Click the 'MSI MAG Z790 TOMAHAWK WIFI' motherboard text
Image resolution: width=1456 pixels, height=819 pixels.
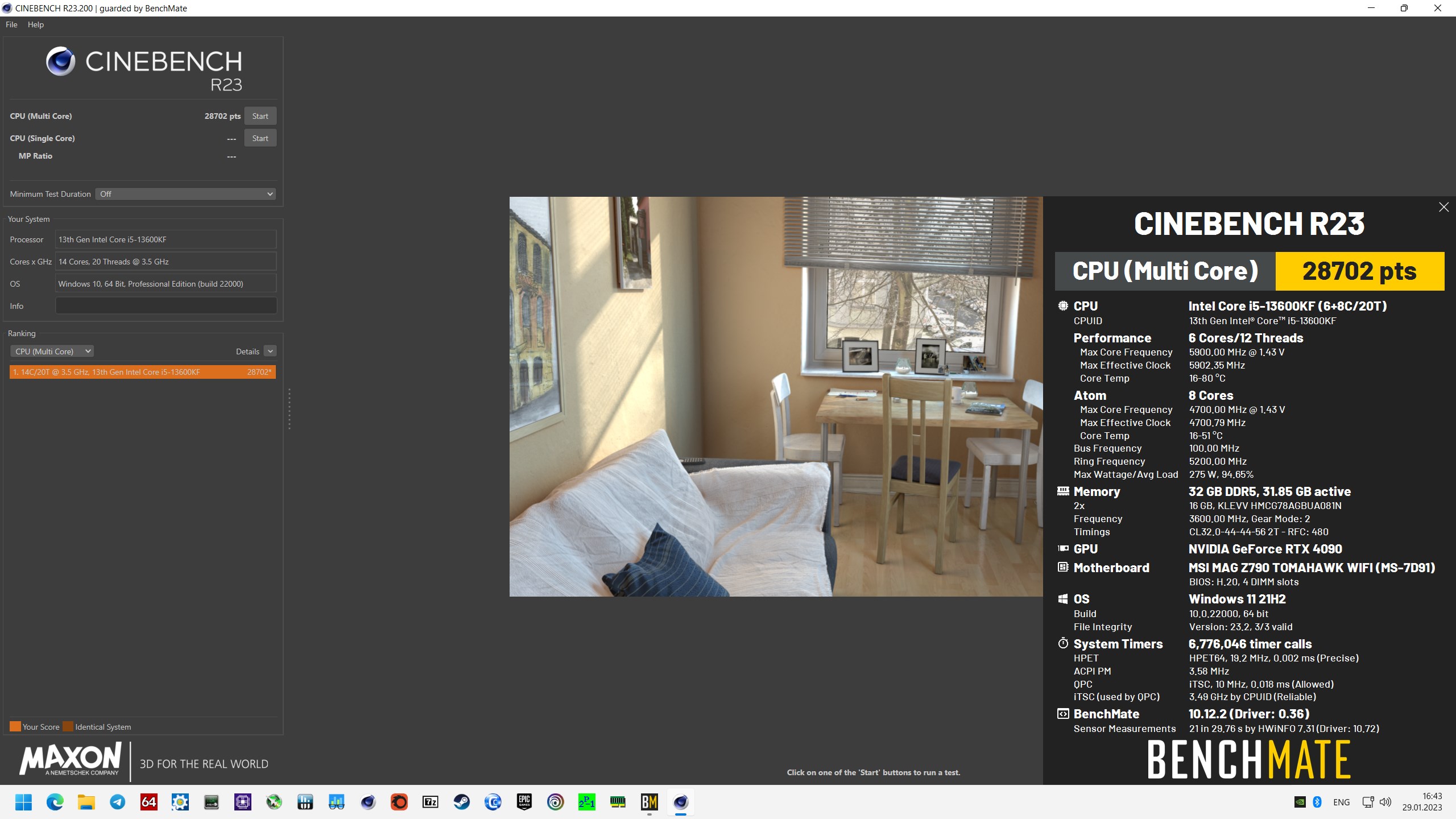[1312, 568]
